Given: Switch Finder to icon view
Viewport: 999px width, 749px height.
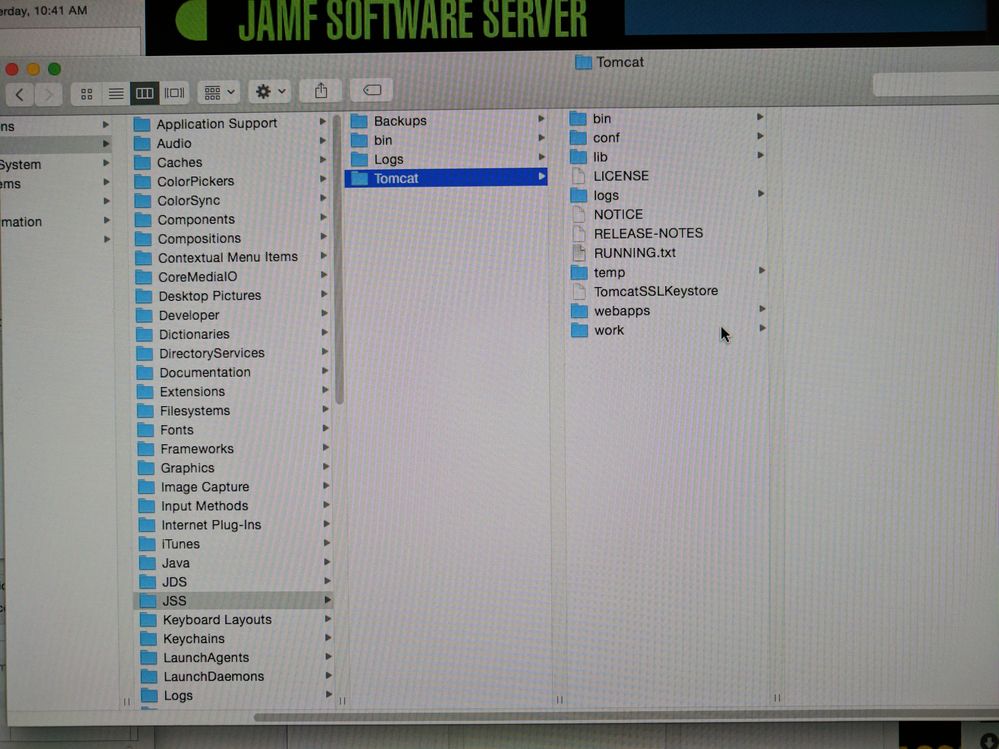Looking at the screenshot, I should (87, 94).
